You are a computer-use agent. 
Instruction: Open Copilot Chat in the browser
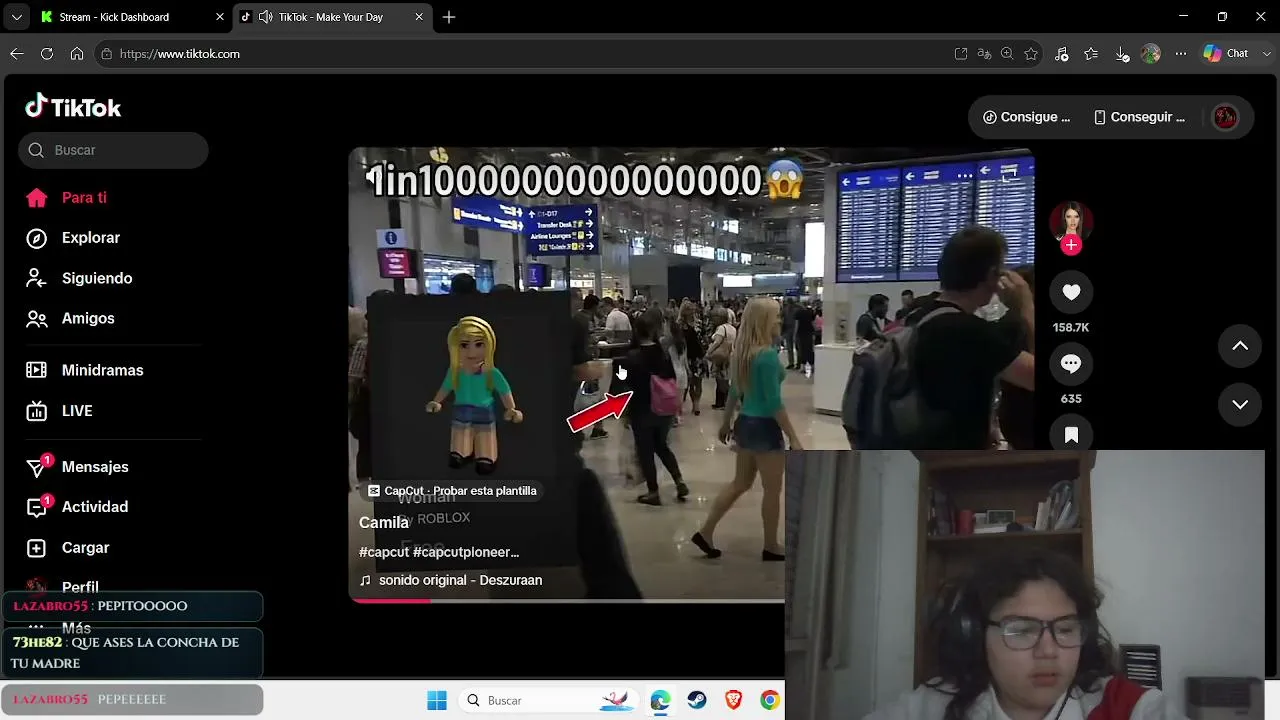click(x=1227, y=54)
